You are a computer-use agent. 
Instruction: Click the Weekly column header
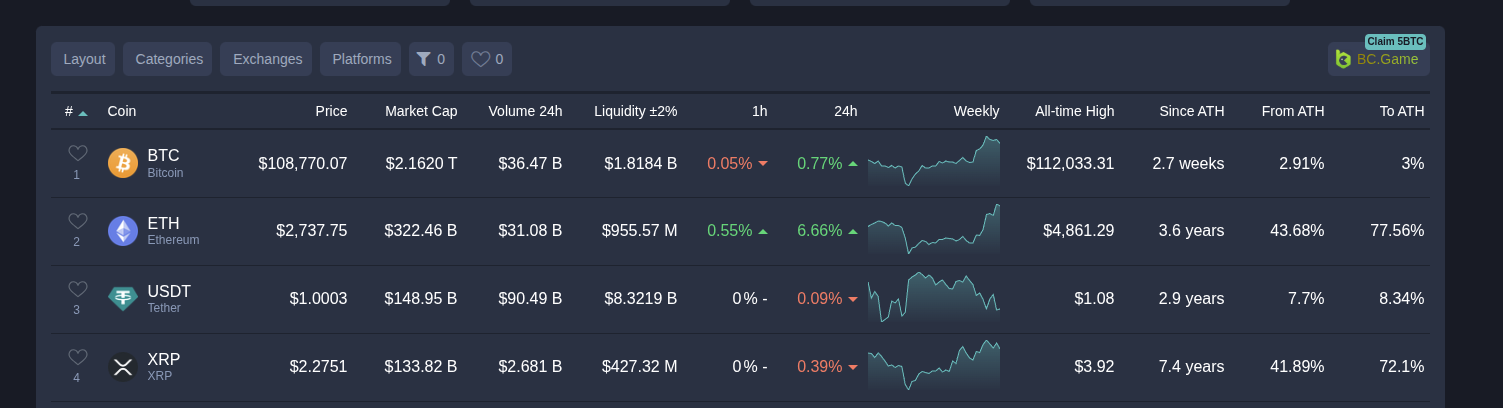pos(976,111)
